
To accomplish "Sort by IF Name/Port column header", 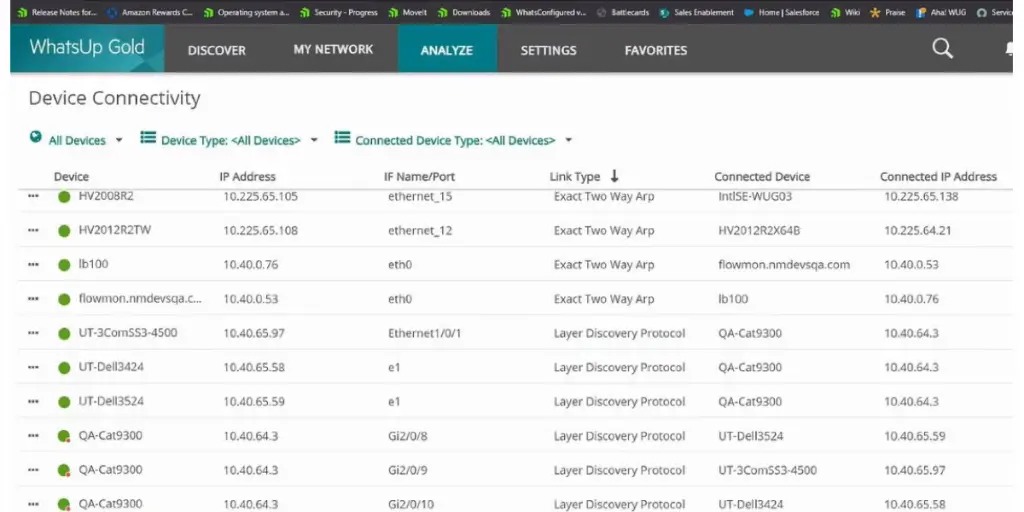I will tap(419, 176).
